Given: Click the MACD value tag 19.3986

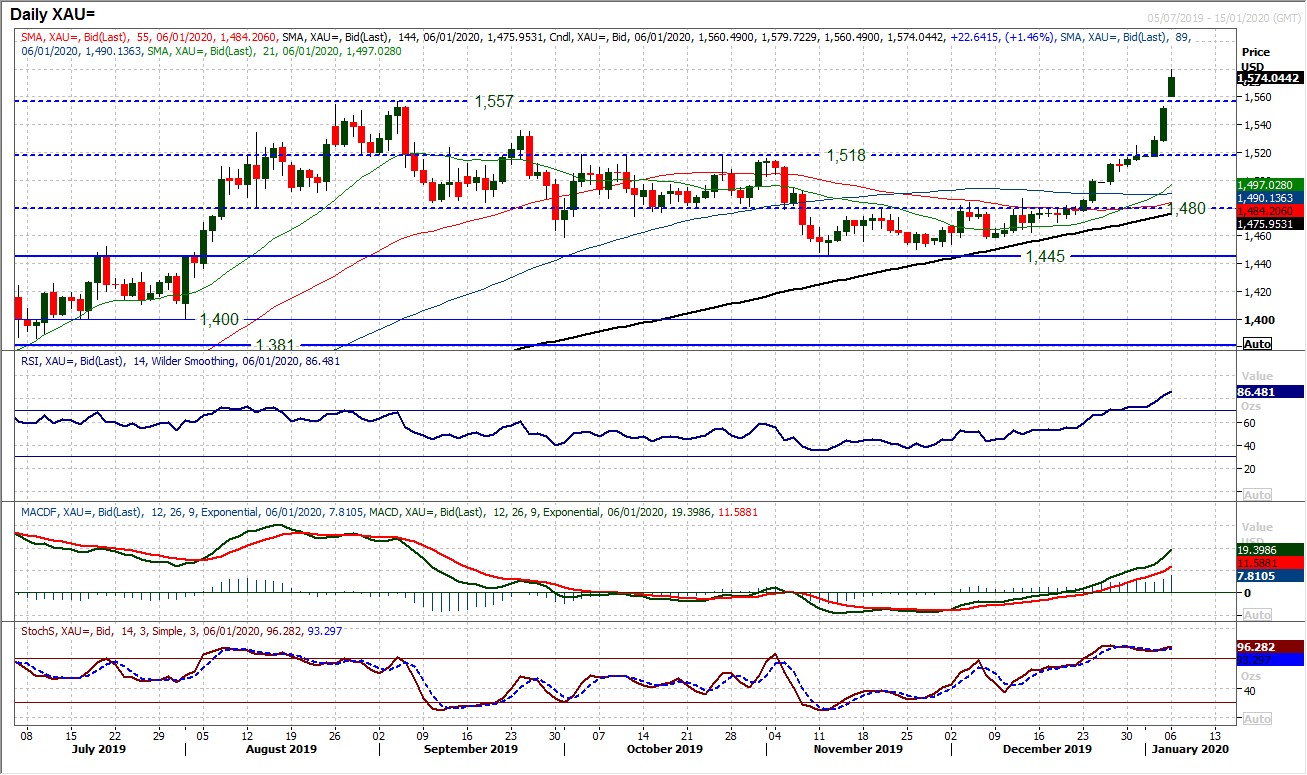Looking at the screenshot, I should [x=1267, y=549].
